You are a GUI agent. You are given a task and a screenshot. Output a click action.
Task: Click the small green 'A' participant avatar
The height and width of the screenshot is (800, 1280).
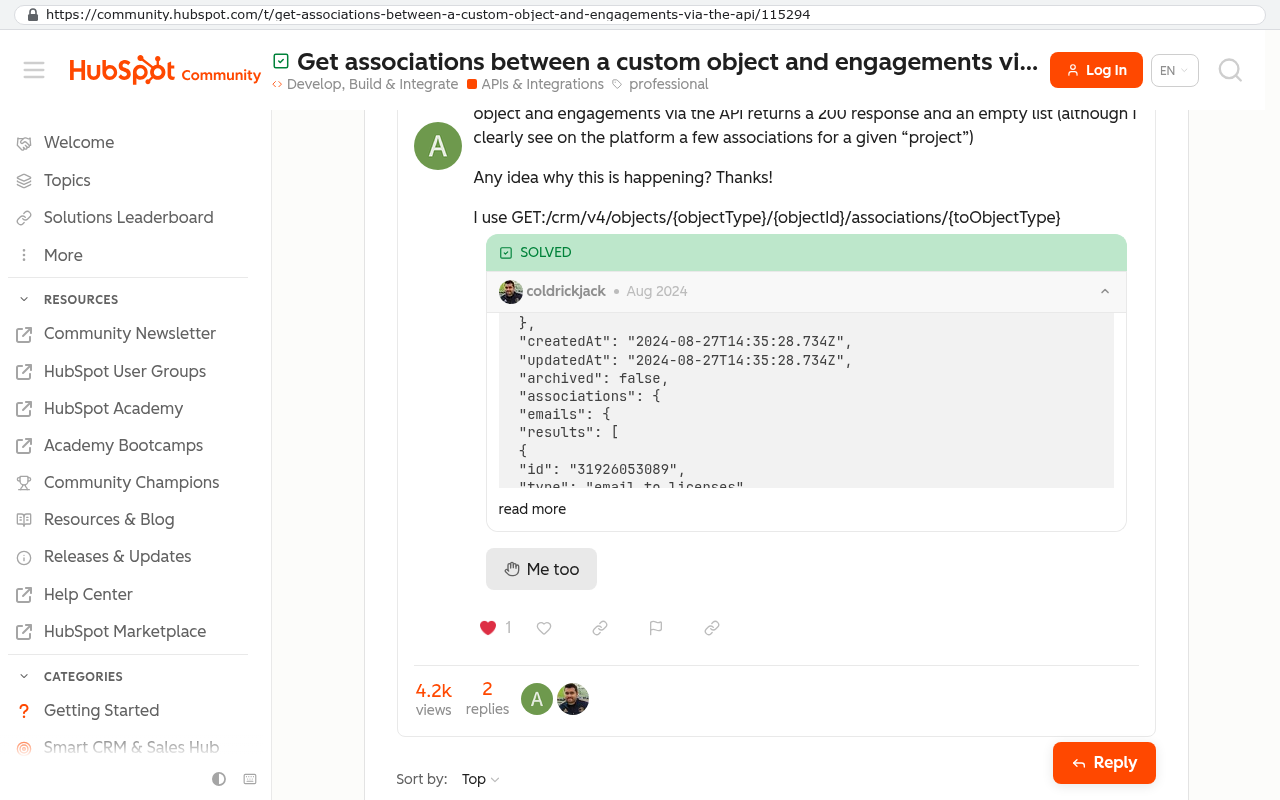tap(537, 699)
